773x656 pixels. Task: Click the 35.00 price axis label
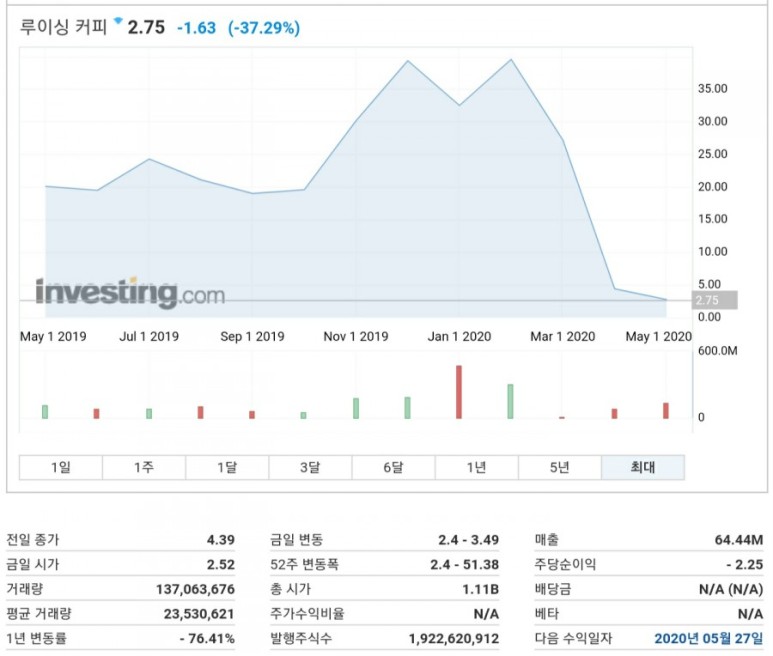[712, 89]
